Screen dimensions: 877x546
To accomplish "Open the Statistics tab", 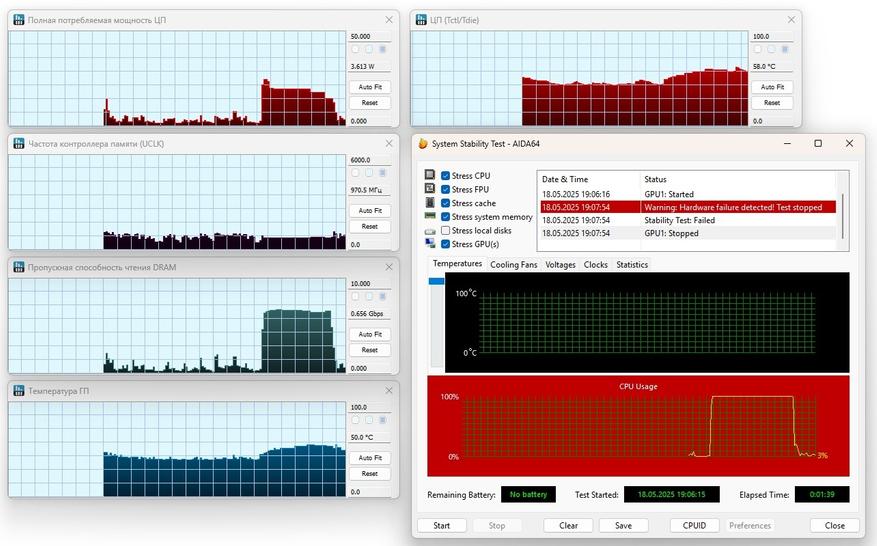I will click(631, 265).
